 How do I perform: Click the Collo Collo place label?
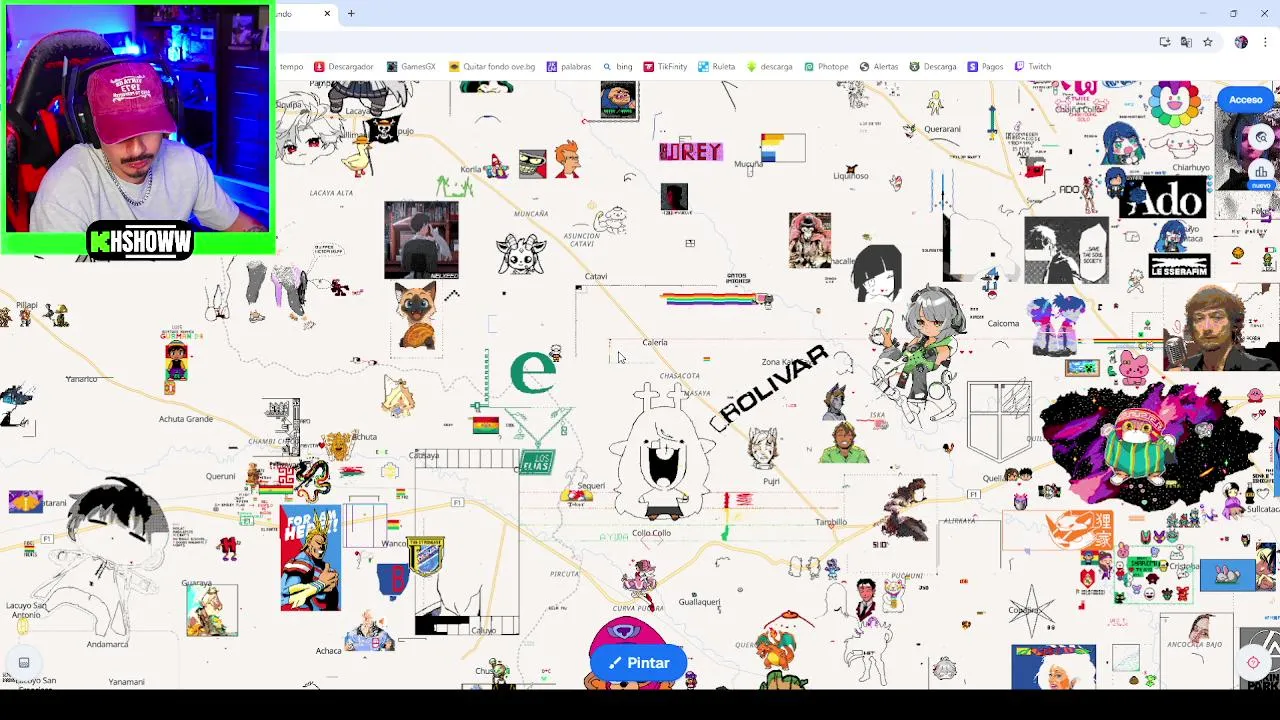pos(651,533)
